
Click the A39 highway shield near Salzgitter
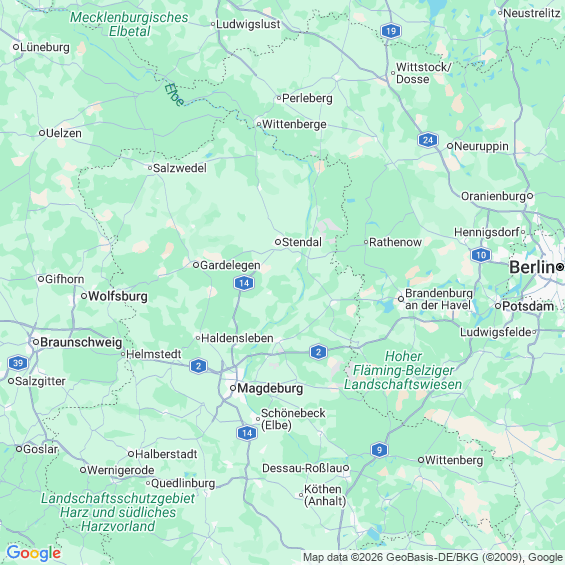[18, 363]
